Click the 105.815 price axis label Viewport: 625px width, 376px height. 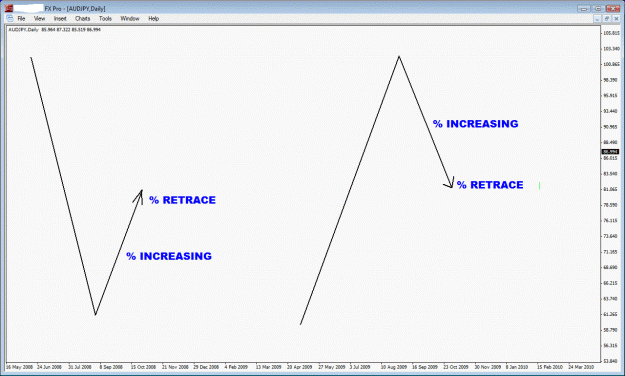coord(611,33)
